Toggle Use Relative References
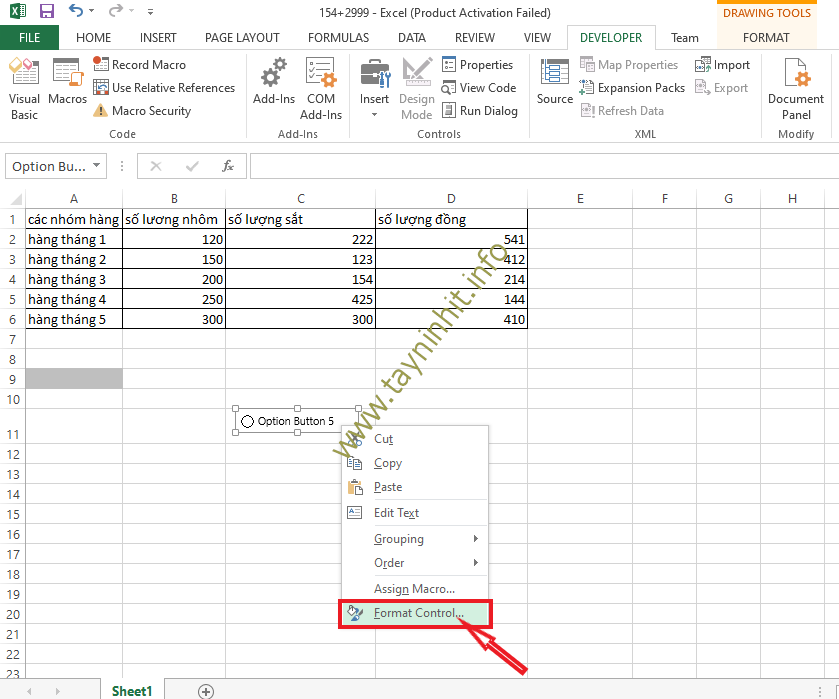The image size is (839, 699). point(164,88)
